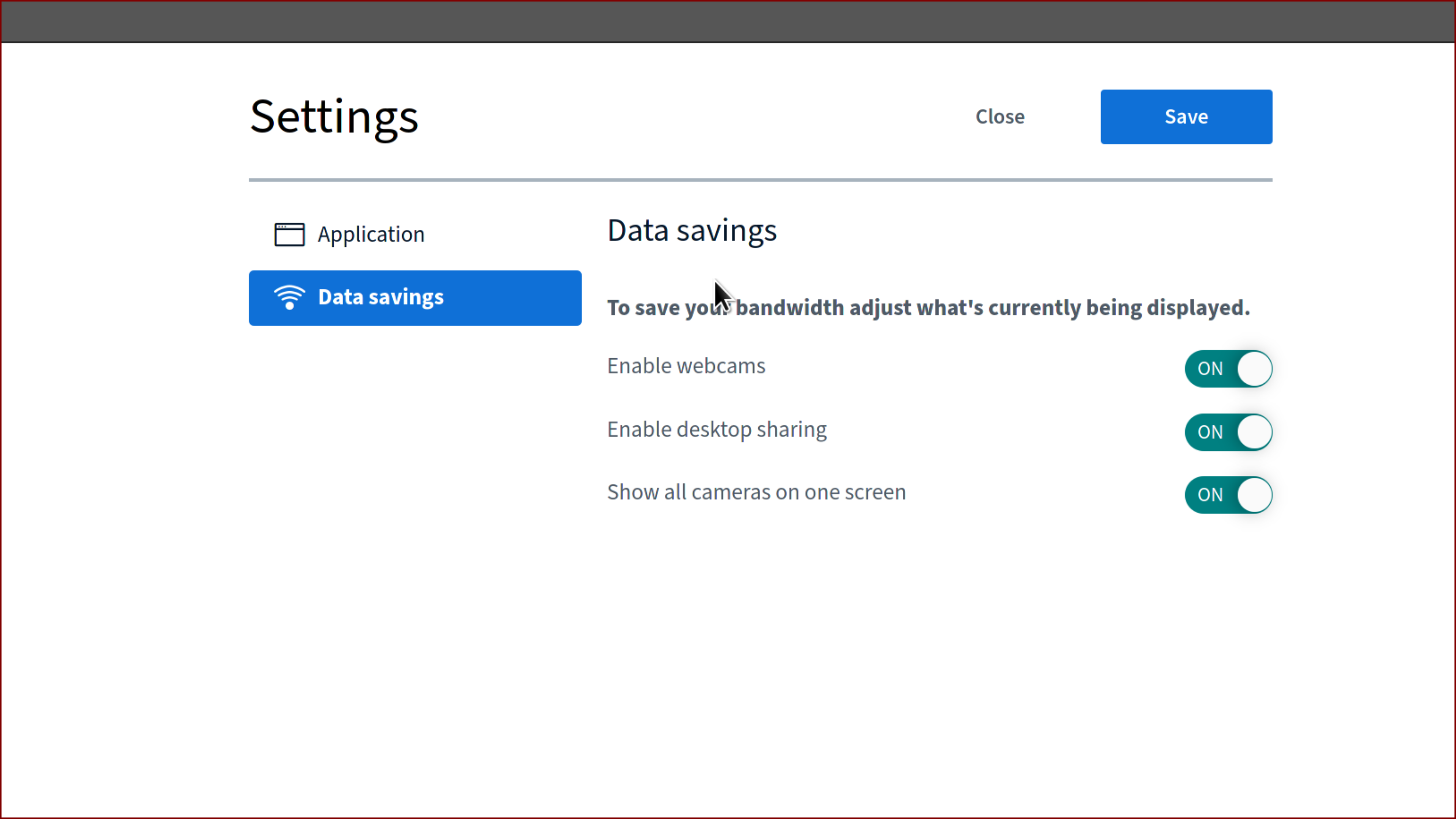Save the current settings

(x=1185, y=116)
